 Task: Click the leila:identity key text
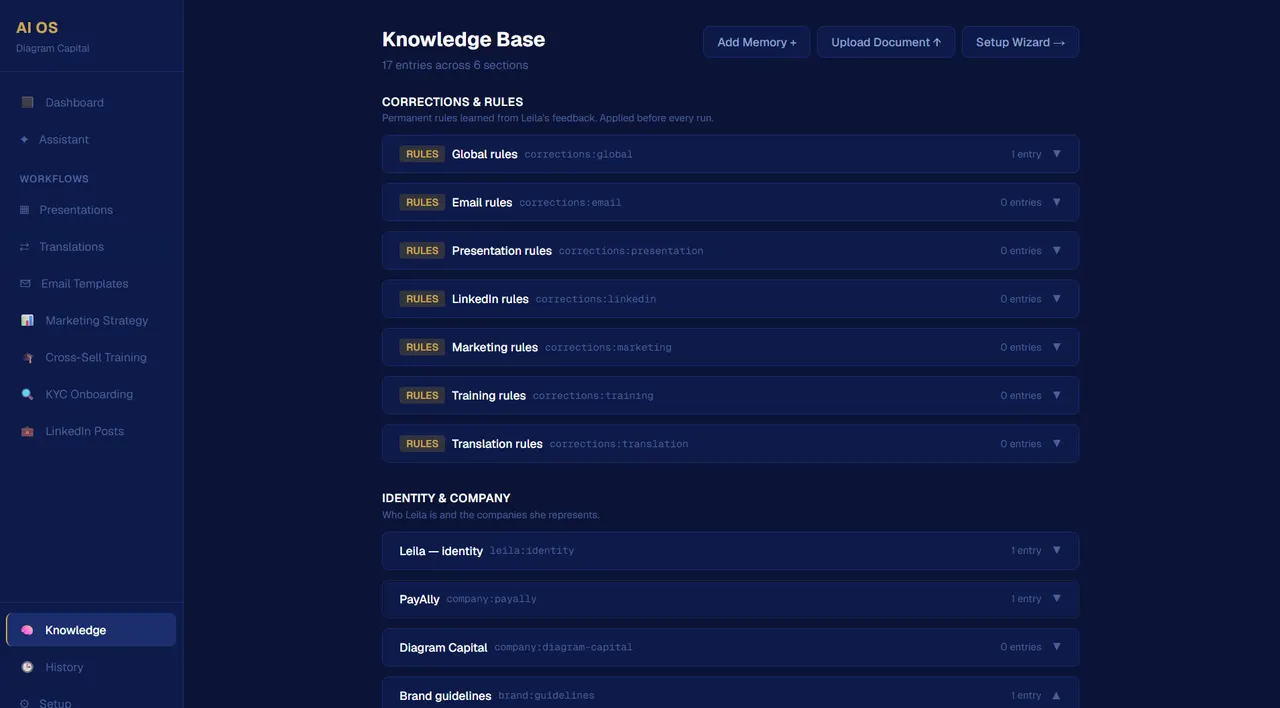click(x=532, y=551)
